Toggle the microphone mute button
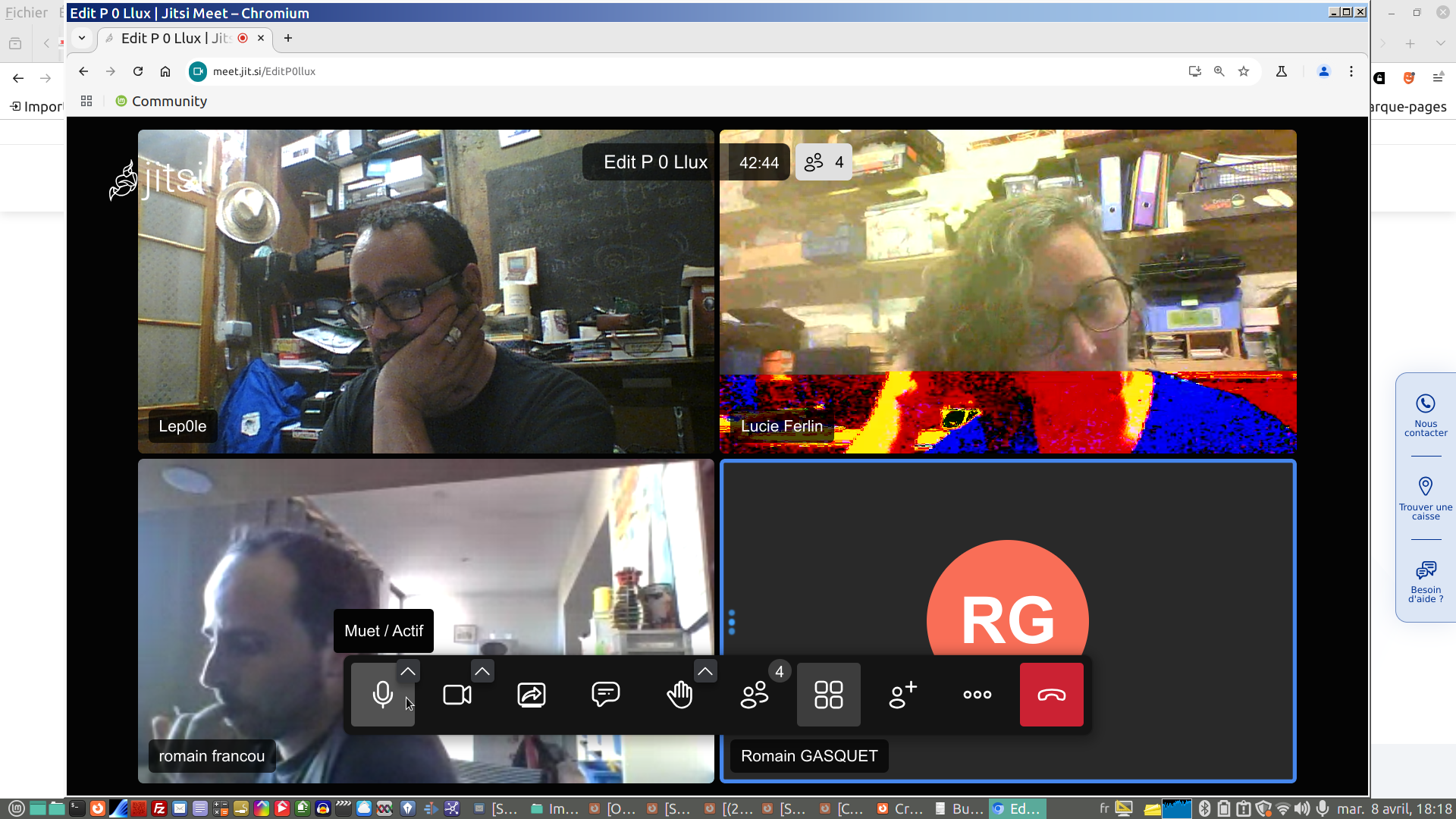The image size is (1456, 819). click(382, 695)
